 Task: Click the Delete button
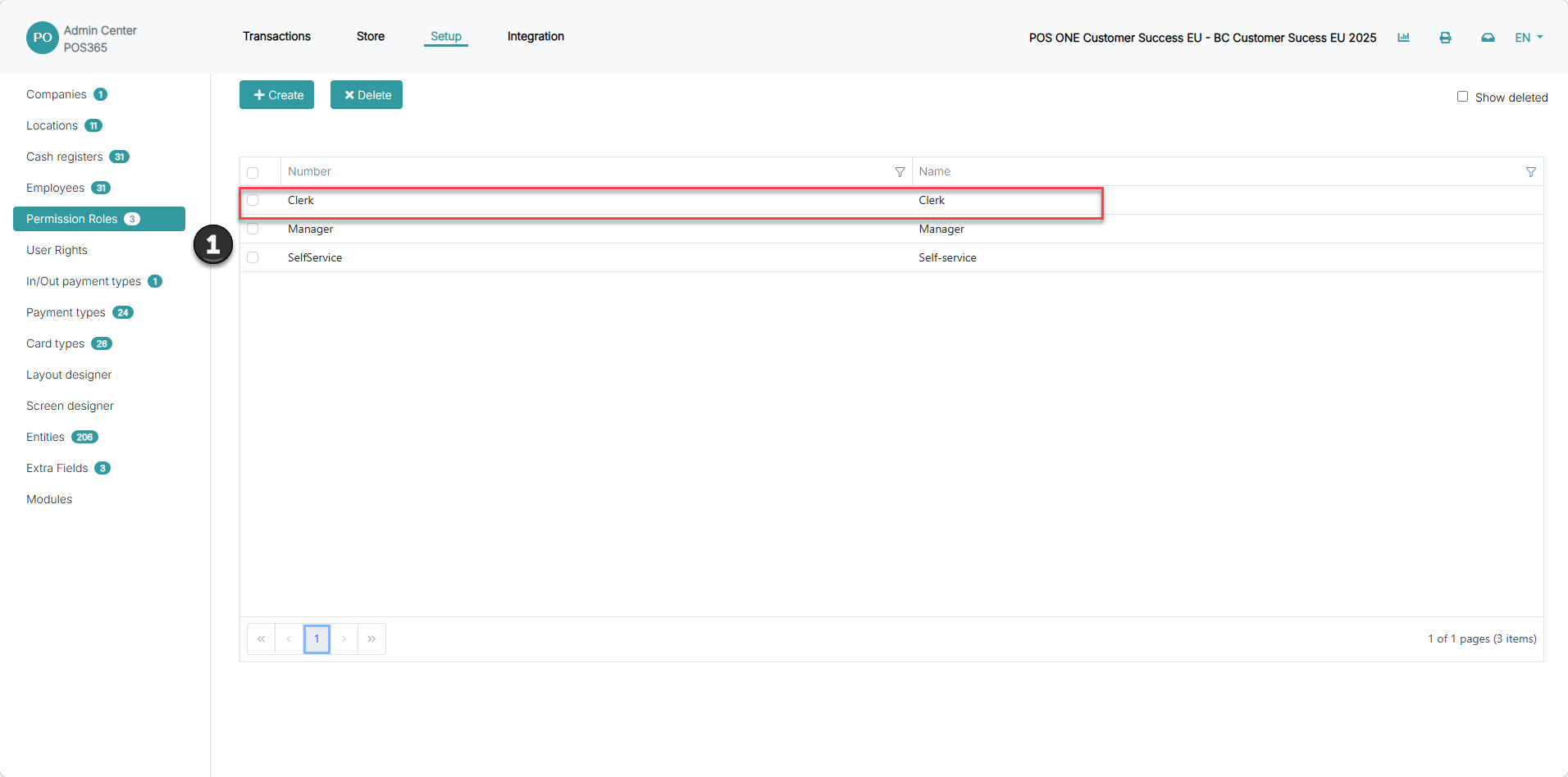click(367, 95)
